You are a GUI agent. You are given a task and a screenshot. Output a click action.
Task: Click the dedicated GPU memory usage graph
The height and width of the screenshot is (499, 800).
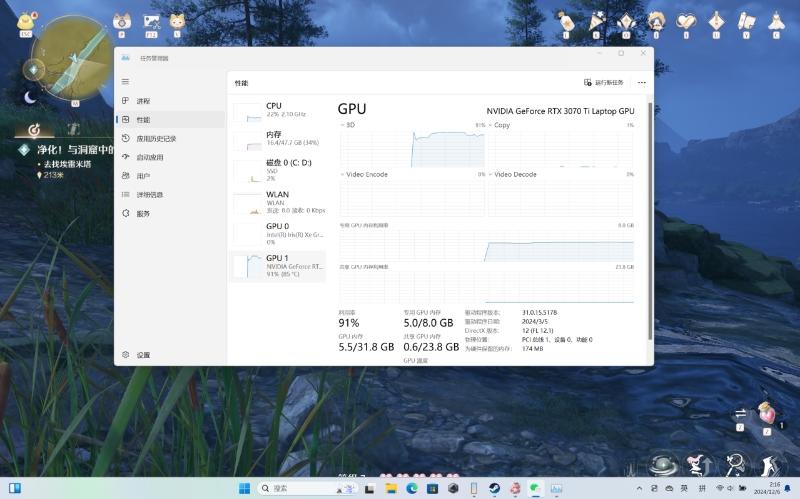[x=487, y=245]
